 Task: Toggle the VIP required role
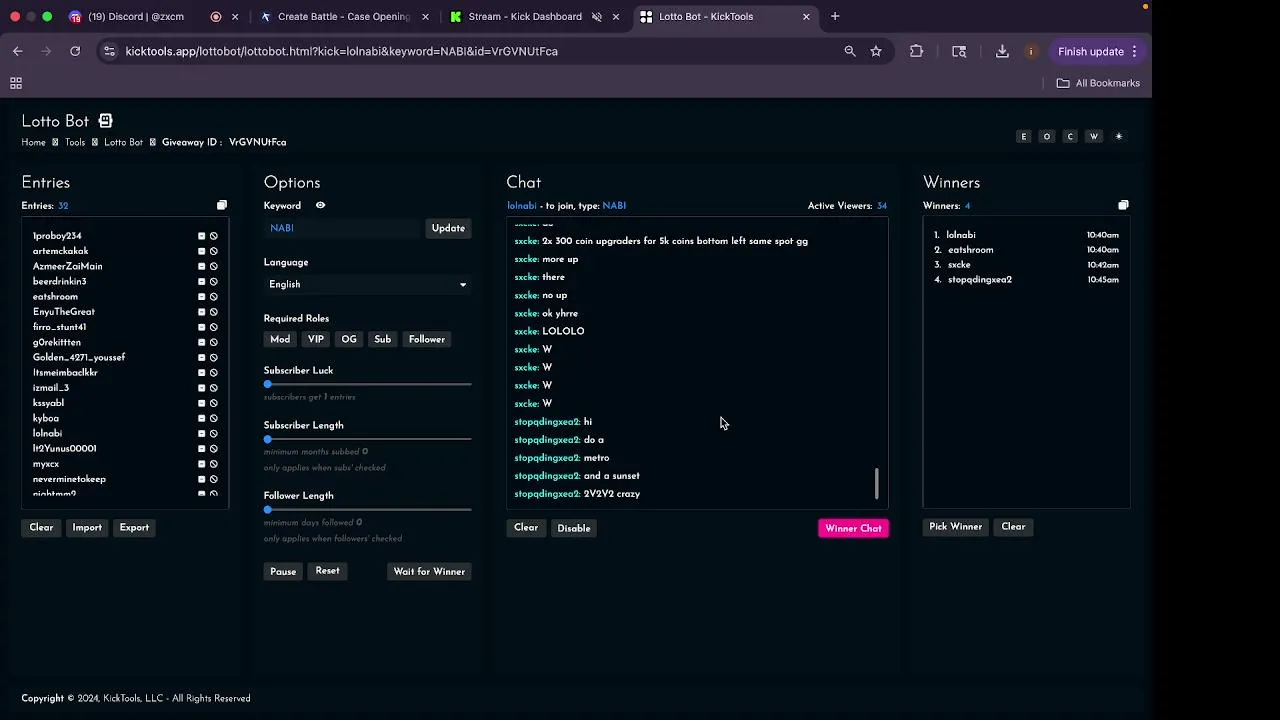click(x=316, y=339)
